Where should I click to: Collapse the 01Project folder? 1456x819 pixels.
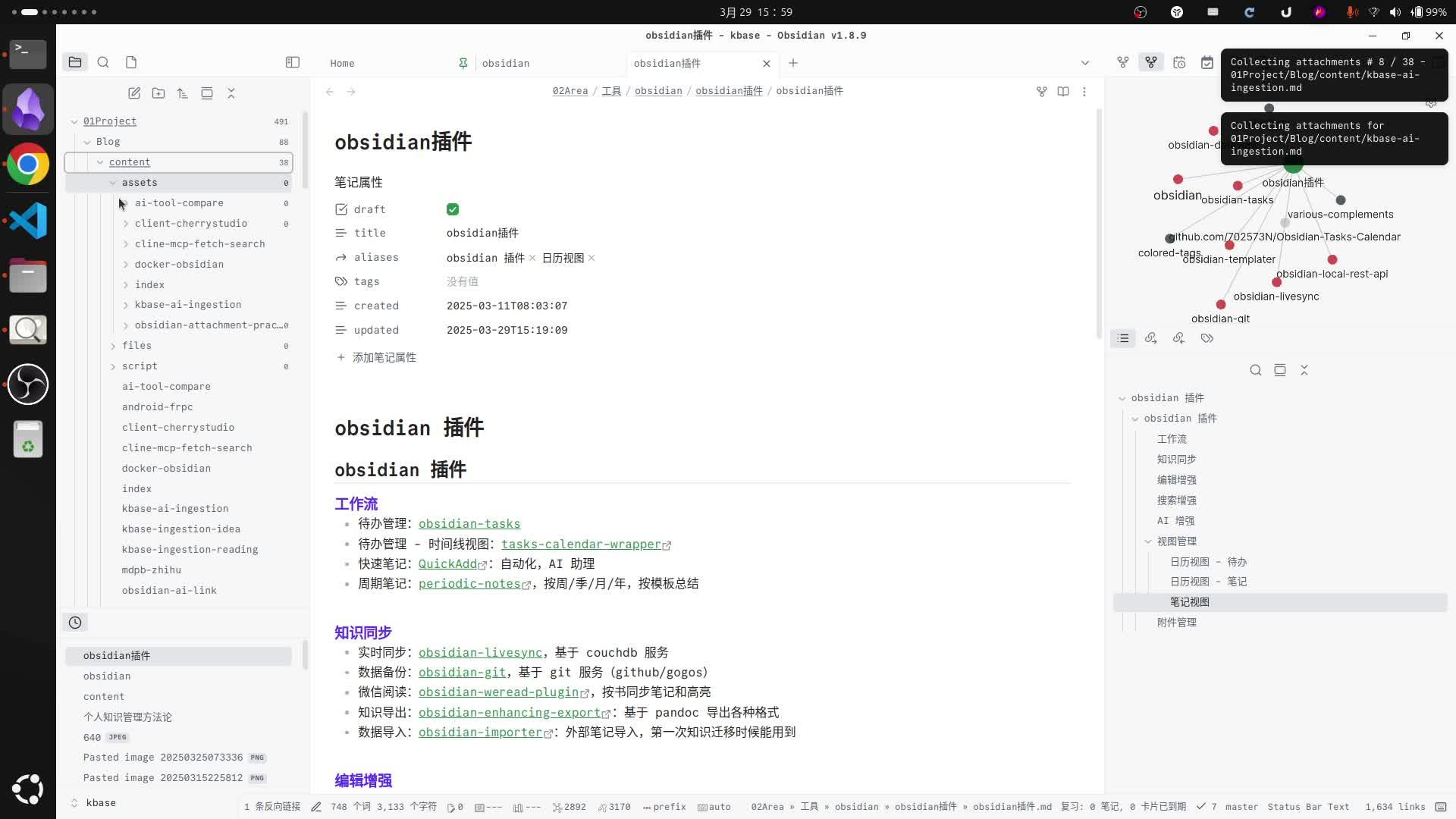74,121
